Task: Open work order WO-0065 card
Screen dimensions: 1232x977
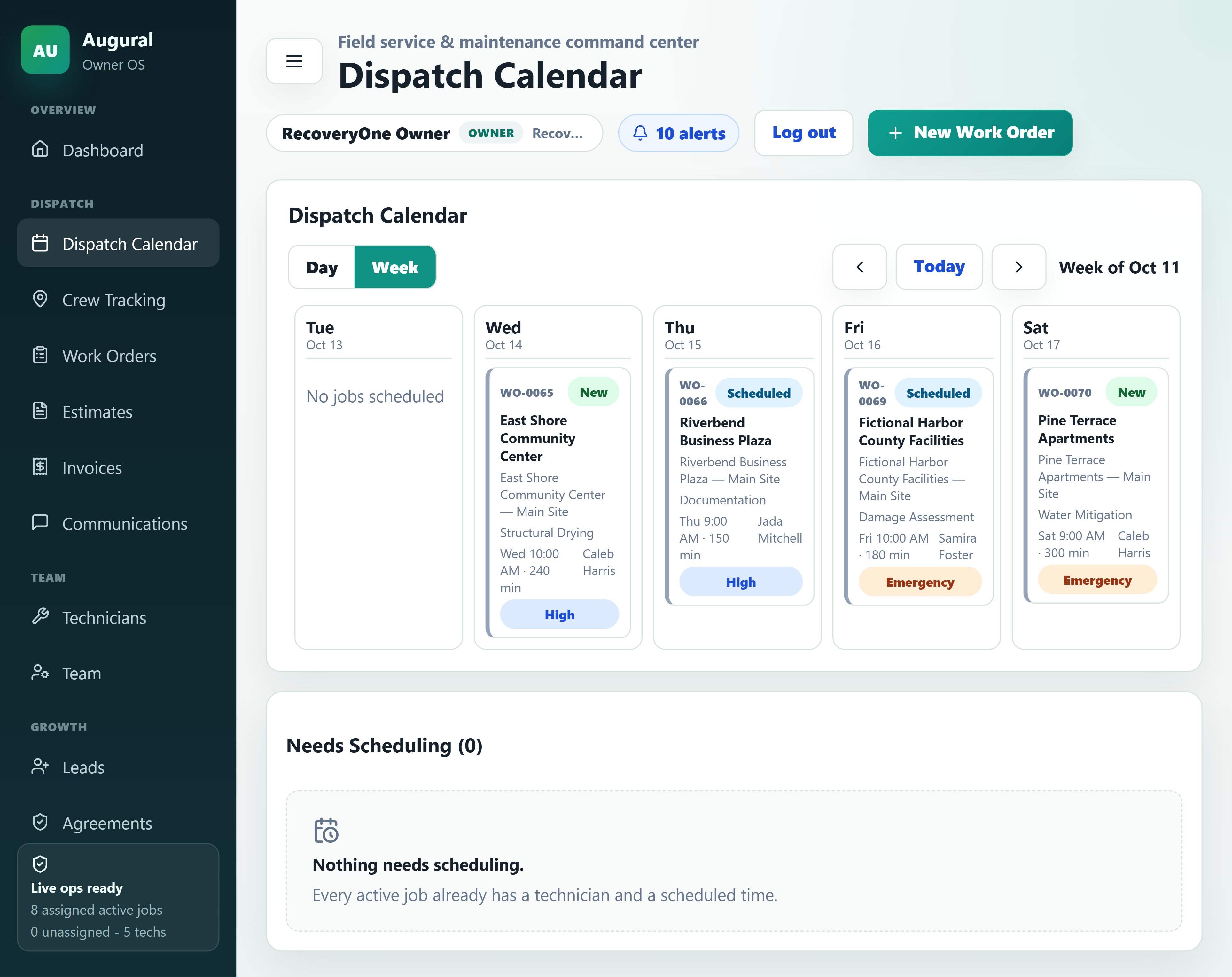Action: 558,503
